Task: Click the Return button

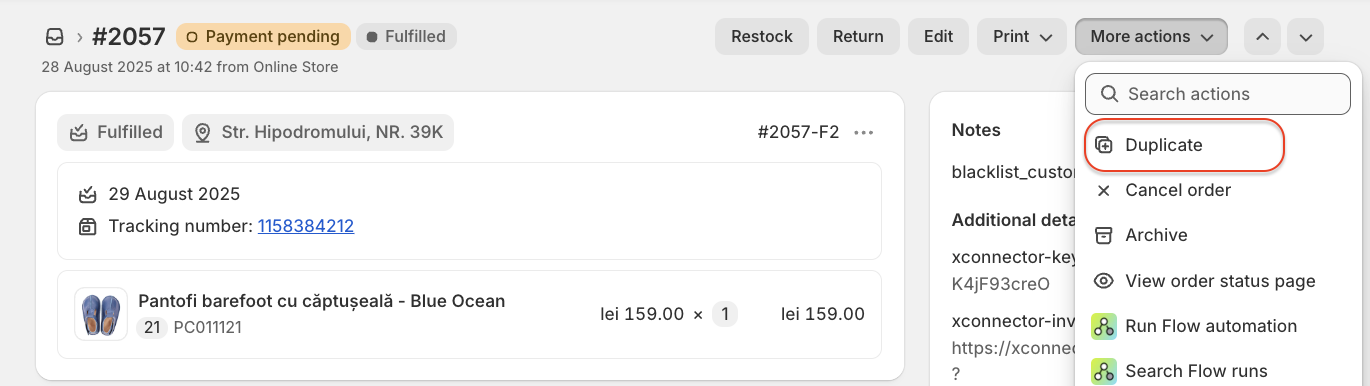Action: 858,36
